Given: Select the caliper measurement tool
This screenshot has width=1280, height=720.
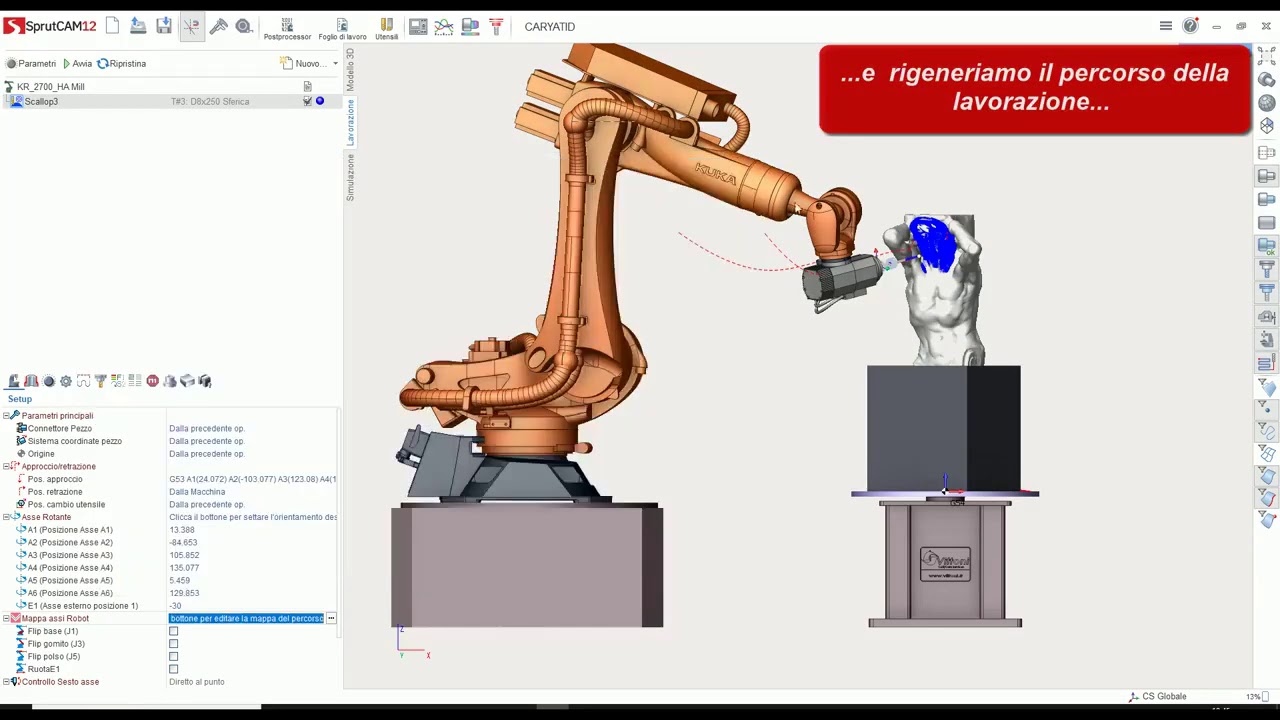Looking at the screenshot, I should (x=218, y=26).
